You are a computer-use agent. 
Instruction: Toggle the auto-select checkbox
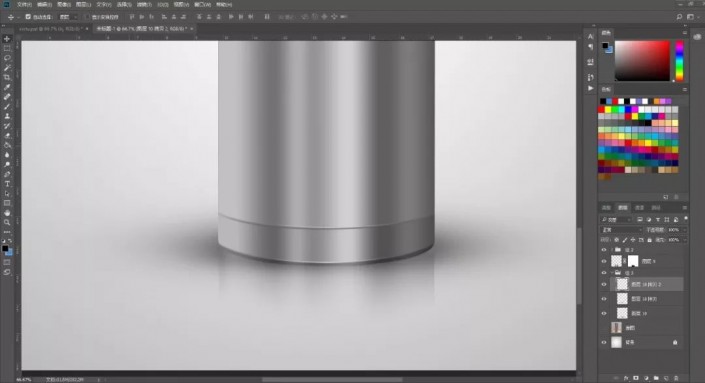tap(28, 17)
